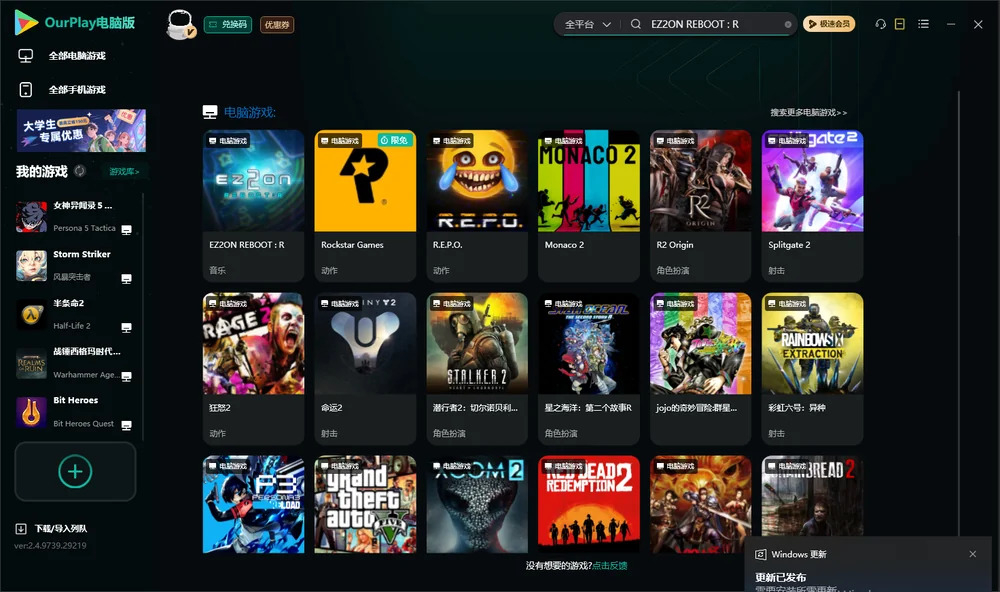Click the 角色扮演 genre label under R2 Origin
Image resolution: width=1000 pixels, height=592 pixels.
pyautogui.click(x=673, y=270)
